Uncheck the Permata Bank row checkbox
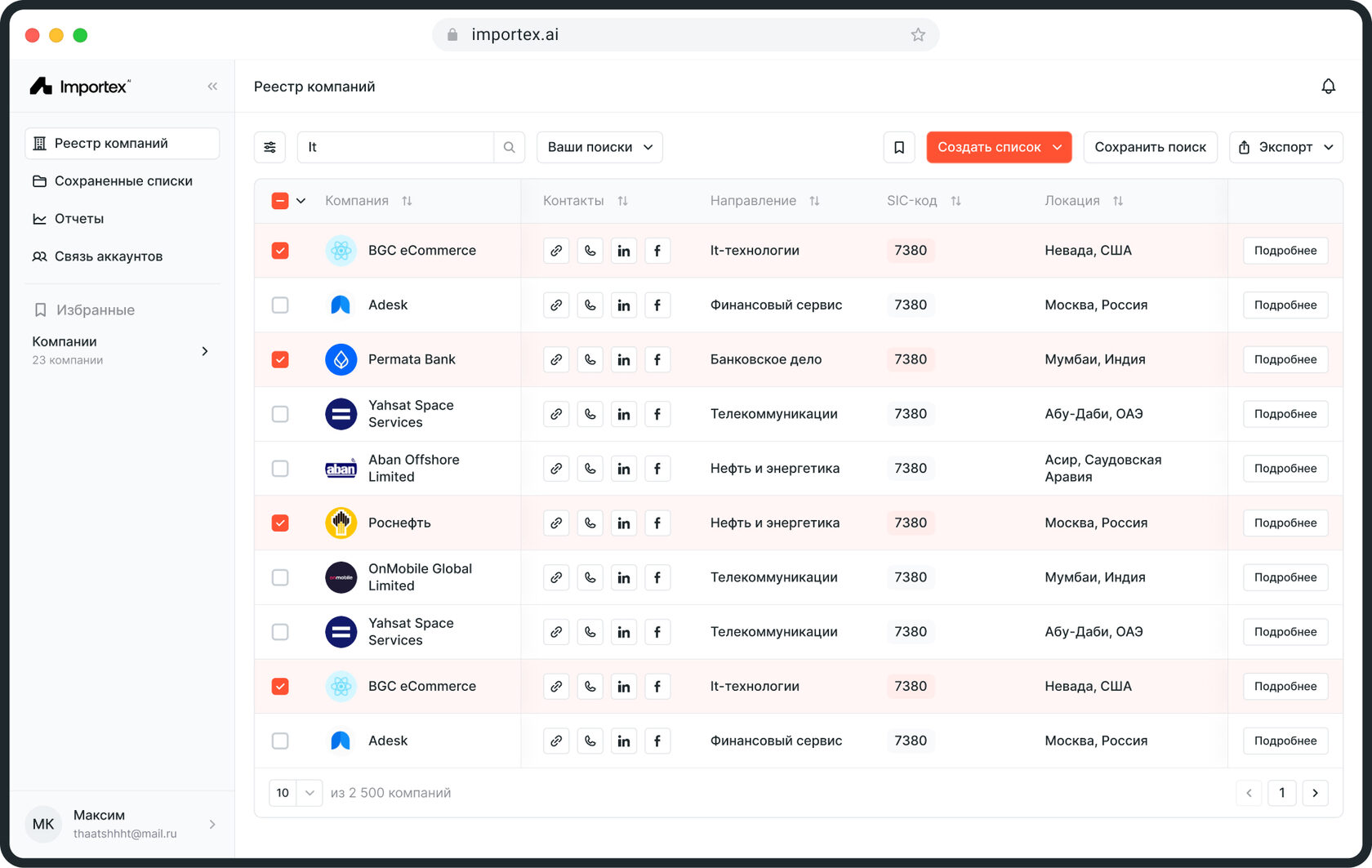Screen dimensions: 1372x868 point(280,359)
